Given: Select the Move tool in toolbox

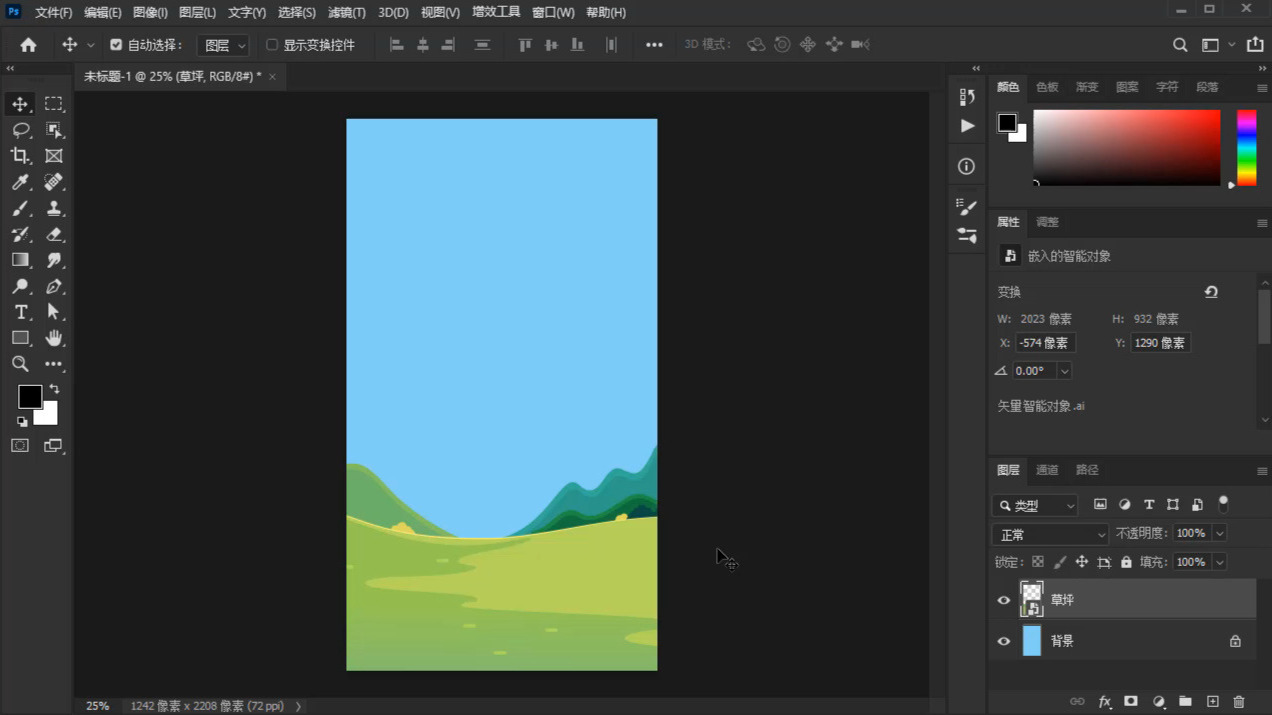Looking at the screenshot, I should (20, 104).
